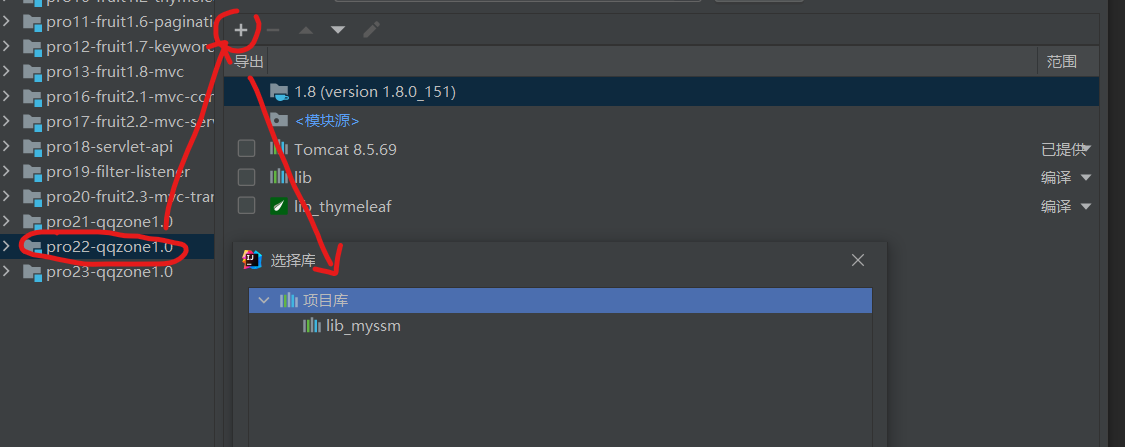Click the 范围 column header
Screen dimensions: 1125x447
tap(1061, 62)
